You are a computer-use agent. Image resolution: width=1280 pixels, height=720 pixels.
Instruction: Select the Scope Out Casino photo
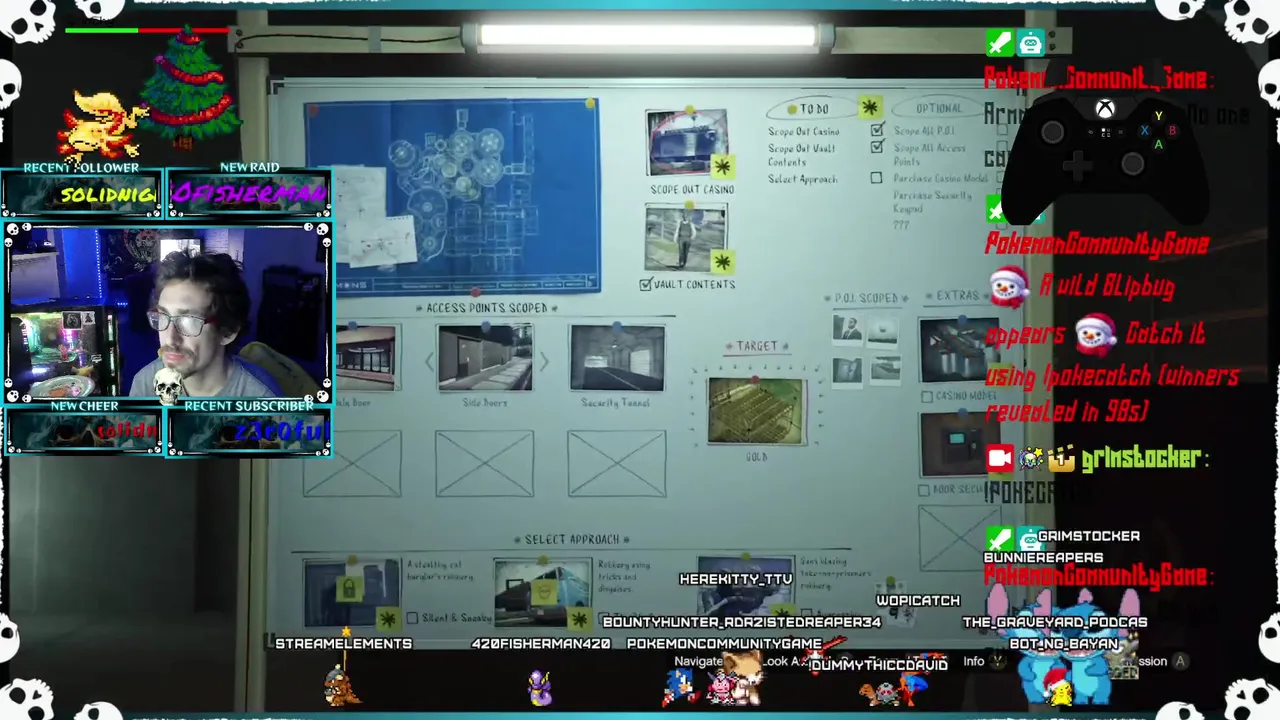[686, 145]
